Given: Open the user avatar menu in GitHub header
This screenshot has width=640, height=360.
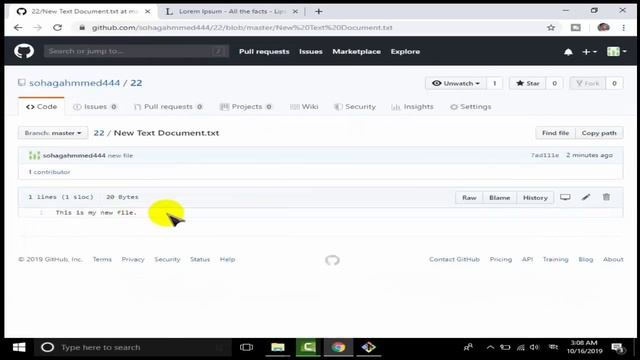Looking at the screenshot, I should 616,51.
